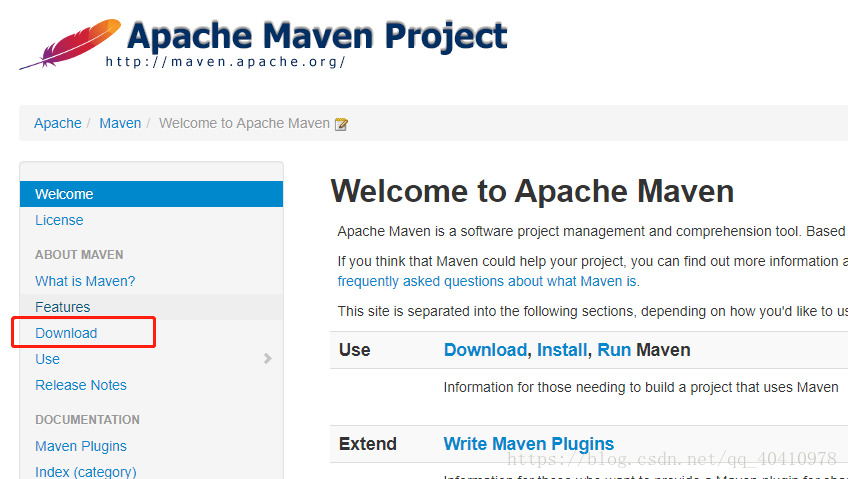The width and height of the screenshot is (848, 479).
Task: Click the Apache feather logo
Action: [70, 44]
